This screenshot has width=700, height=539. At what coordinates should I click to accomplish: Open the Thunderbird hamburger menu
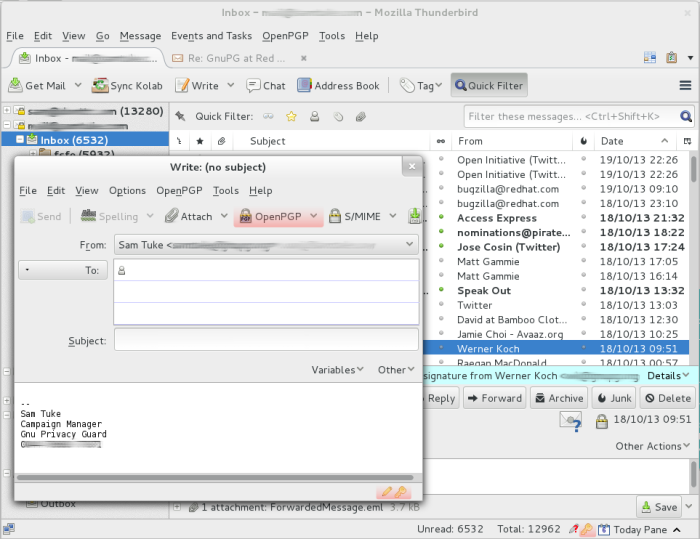coord(685,85)
